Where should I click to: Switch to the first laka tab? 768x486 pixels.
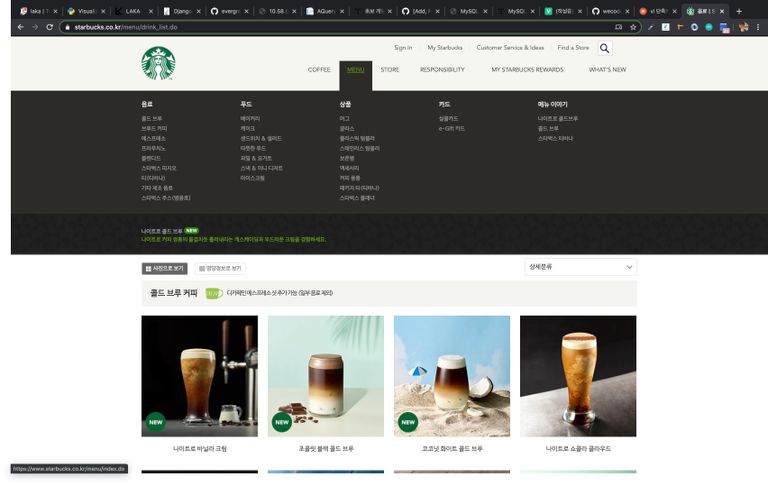coord(38,11)
